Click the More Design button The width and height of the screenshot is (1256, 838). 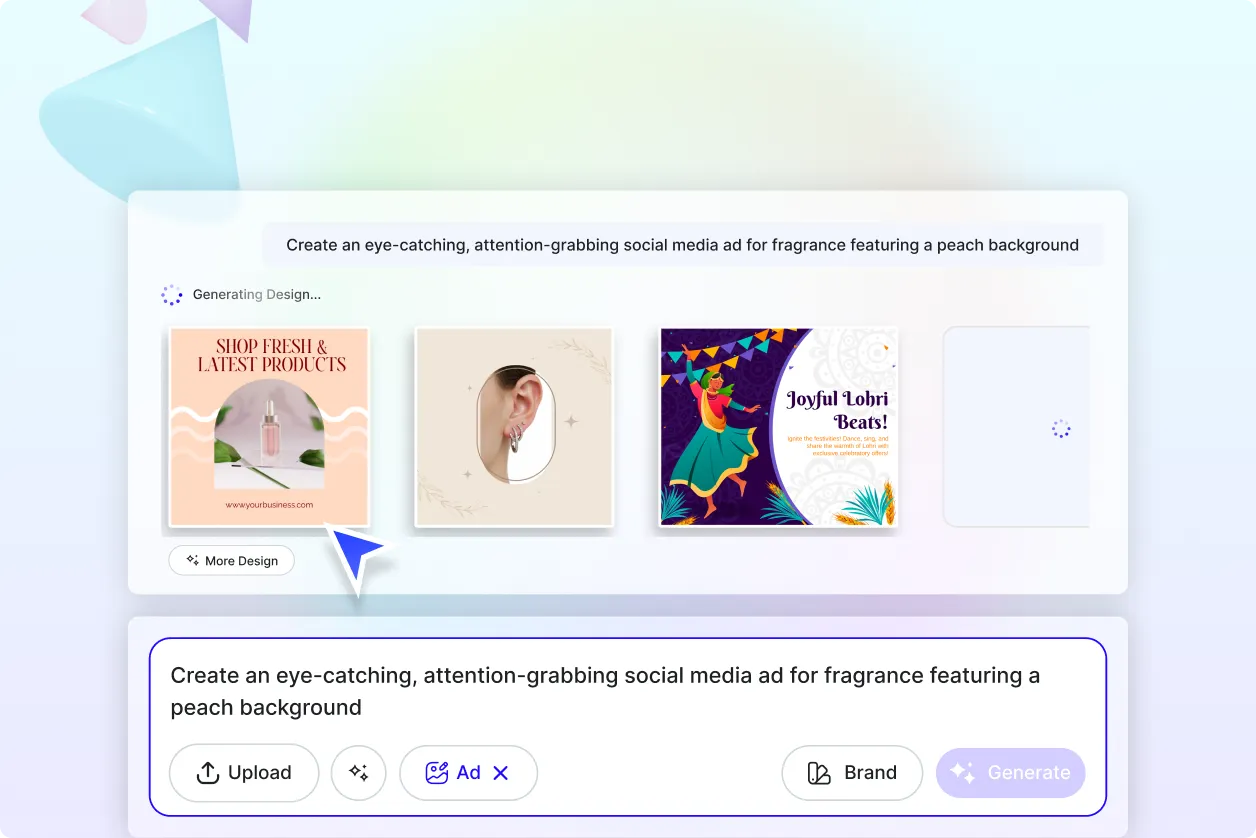coord(231,560)
